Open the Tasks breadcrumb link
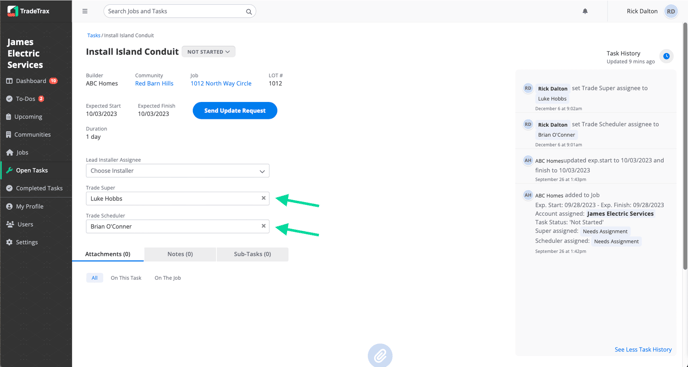The image size is (688, 367). pyautogui.click(x=93, y=35)
